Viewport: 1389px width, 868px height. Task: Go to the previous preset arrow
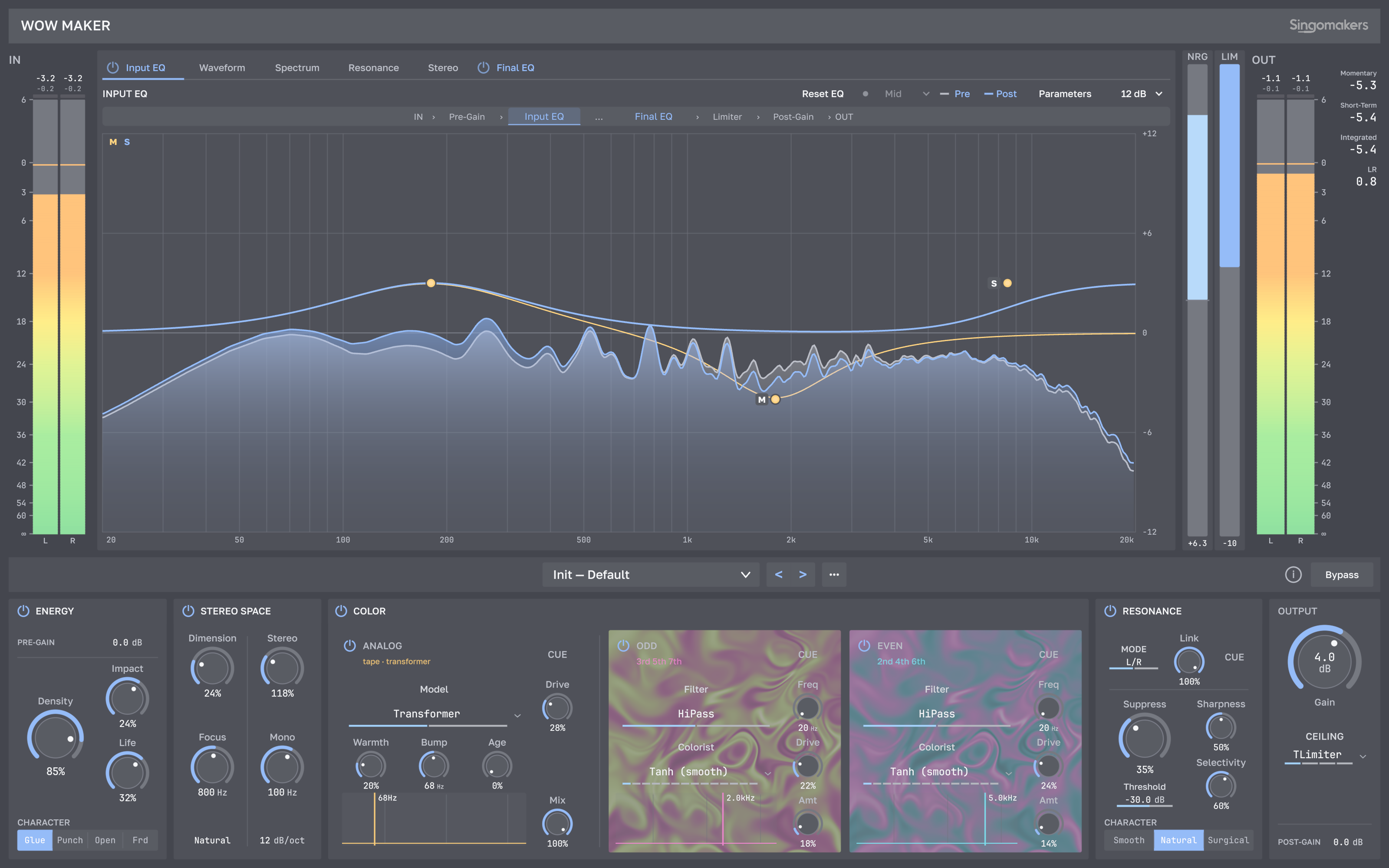pyautogui.click(x=779, y=575)
